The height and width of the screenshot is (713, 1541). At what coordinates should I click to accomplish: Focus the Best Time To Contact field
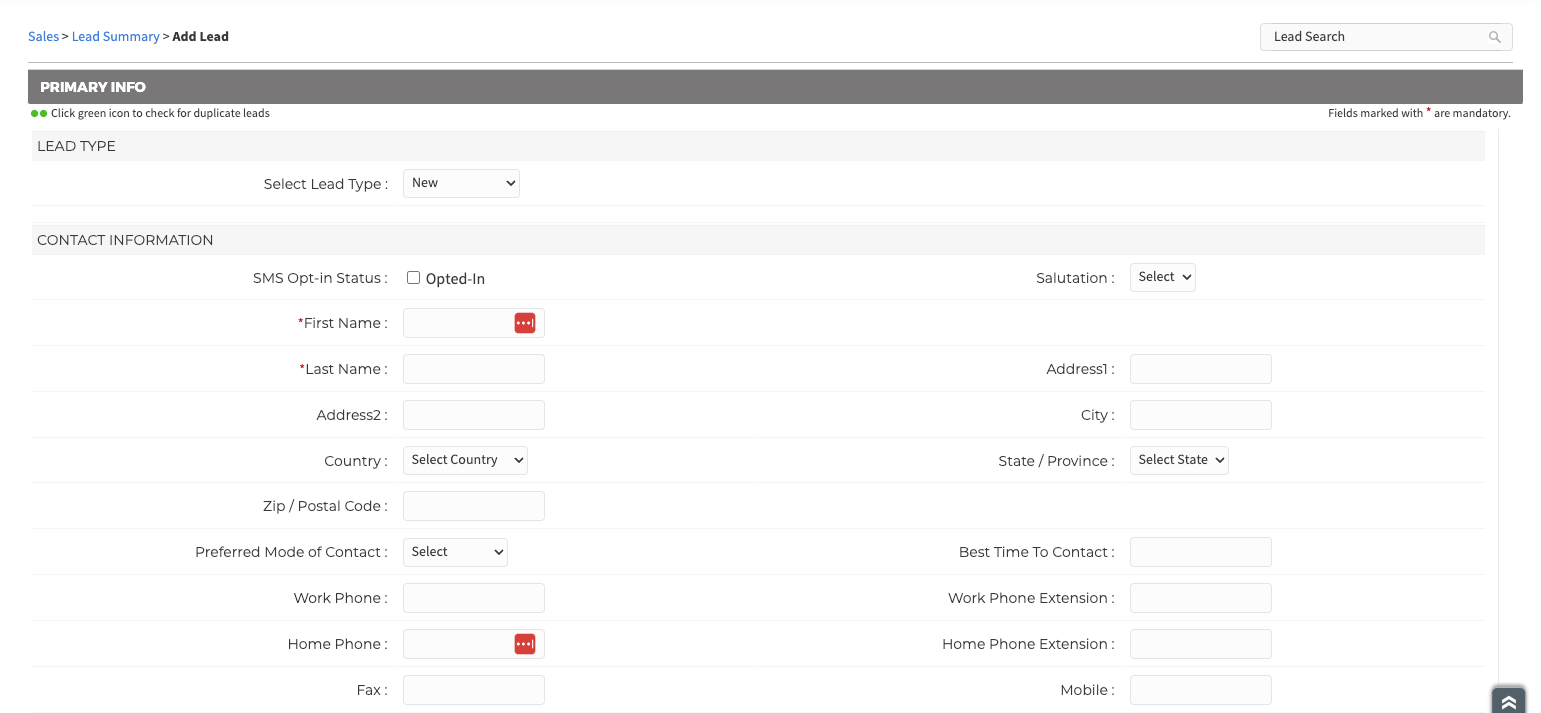point(1200,552)
